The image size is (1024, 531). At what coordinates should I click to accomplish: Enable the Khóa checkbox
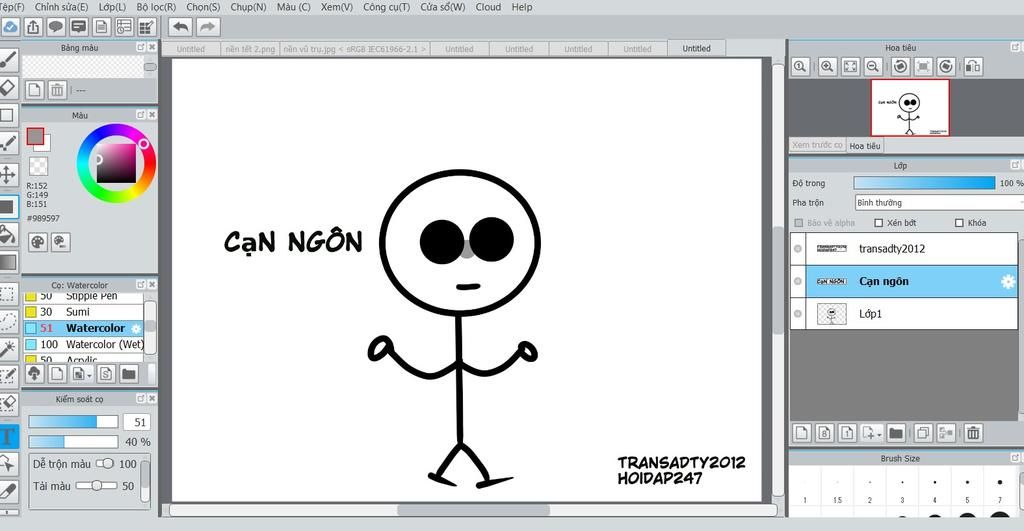coord(959,223)
